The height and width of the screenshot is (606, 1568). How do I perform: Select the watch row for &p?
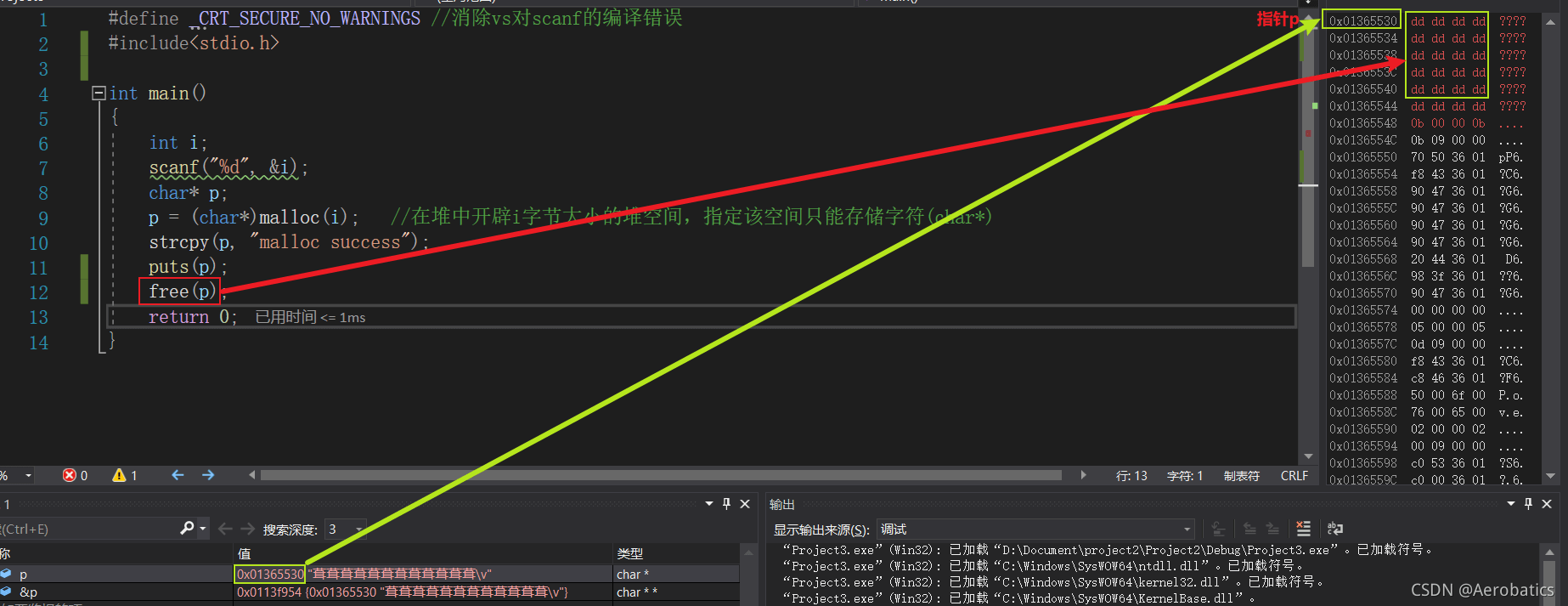369,592
